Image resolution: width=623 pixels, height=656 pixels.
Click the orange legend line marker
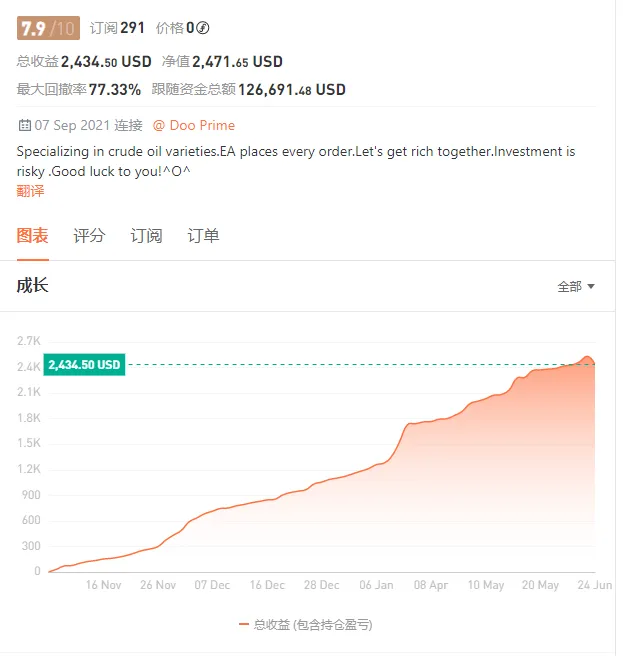pos(244,625)
